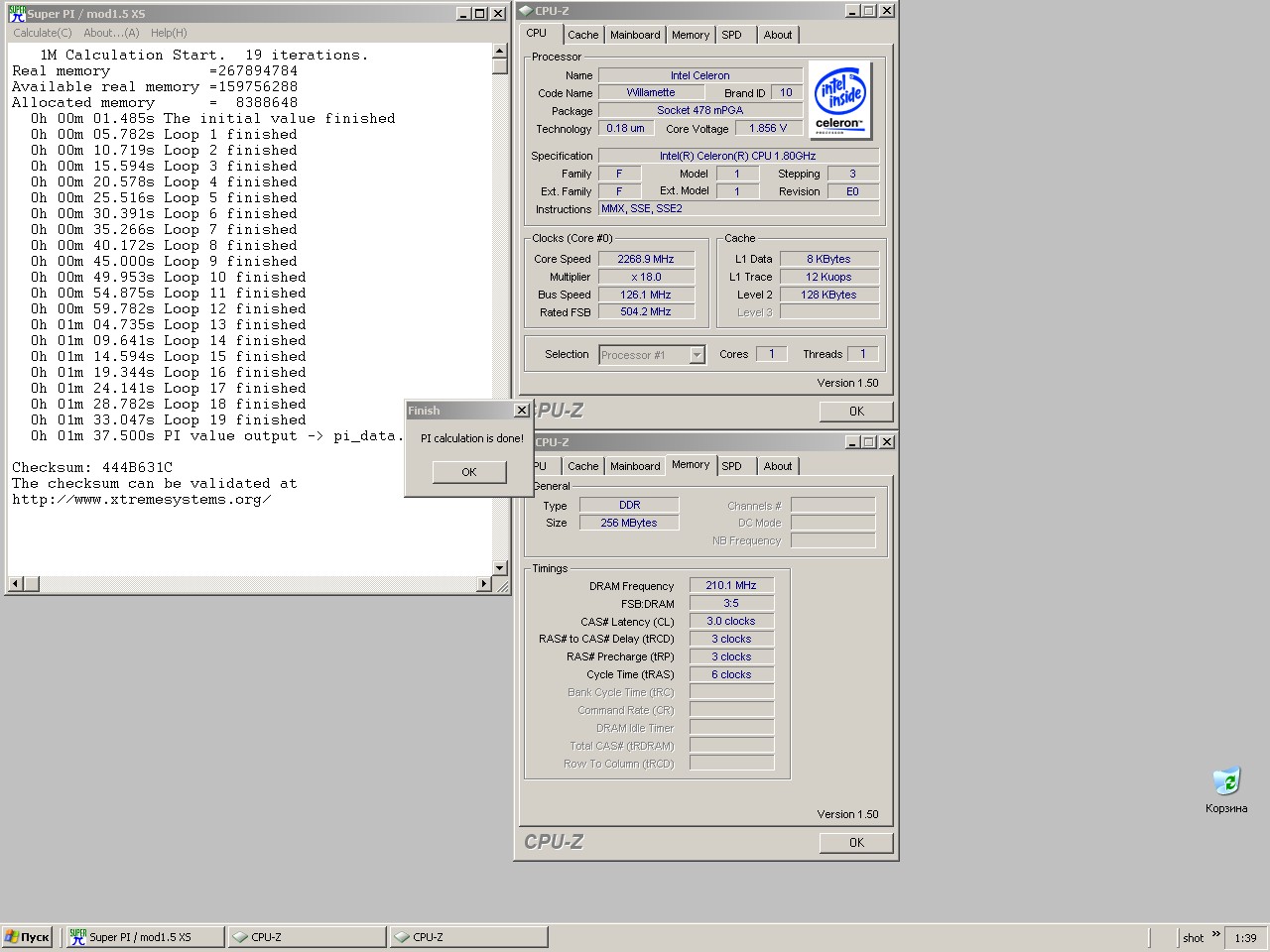Click the Name field Intel Celeron
Image resolution: width=1270 pixels, height=952 pixels.
700,75
